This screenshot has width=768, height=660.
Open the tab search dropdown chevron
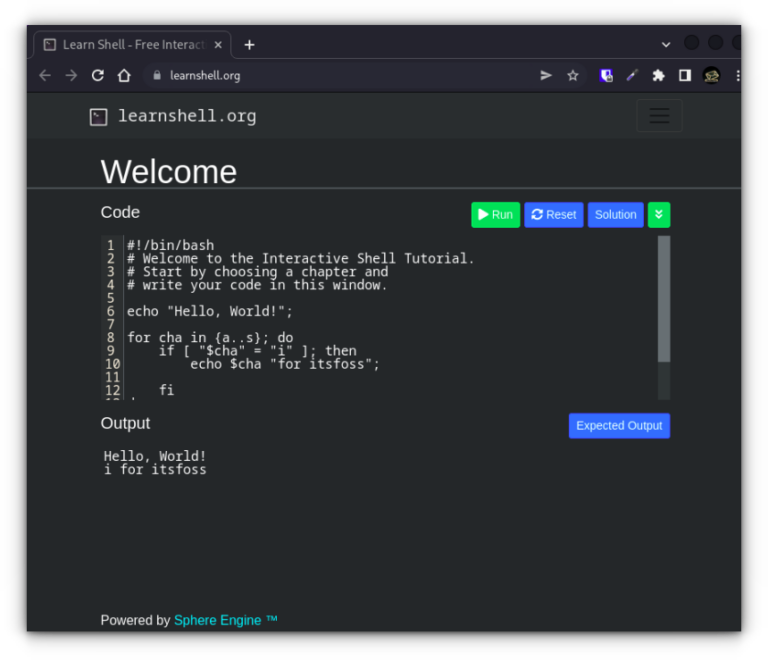click(666, 44)
